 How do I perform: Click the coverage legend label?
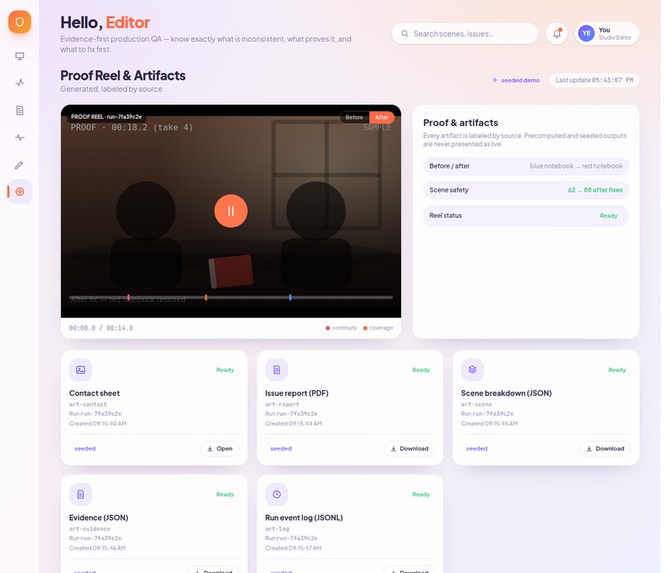tap(378, 328)
